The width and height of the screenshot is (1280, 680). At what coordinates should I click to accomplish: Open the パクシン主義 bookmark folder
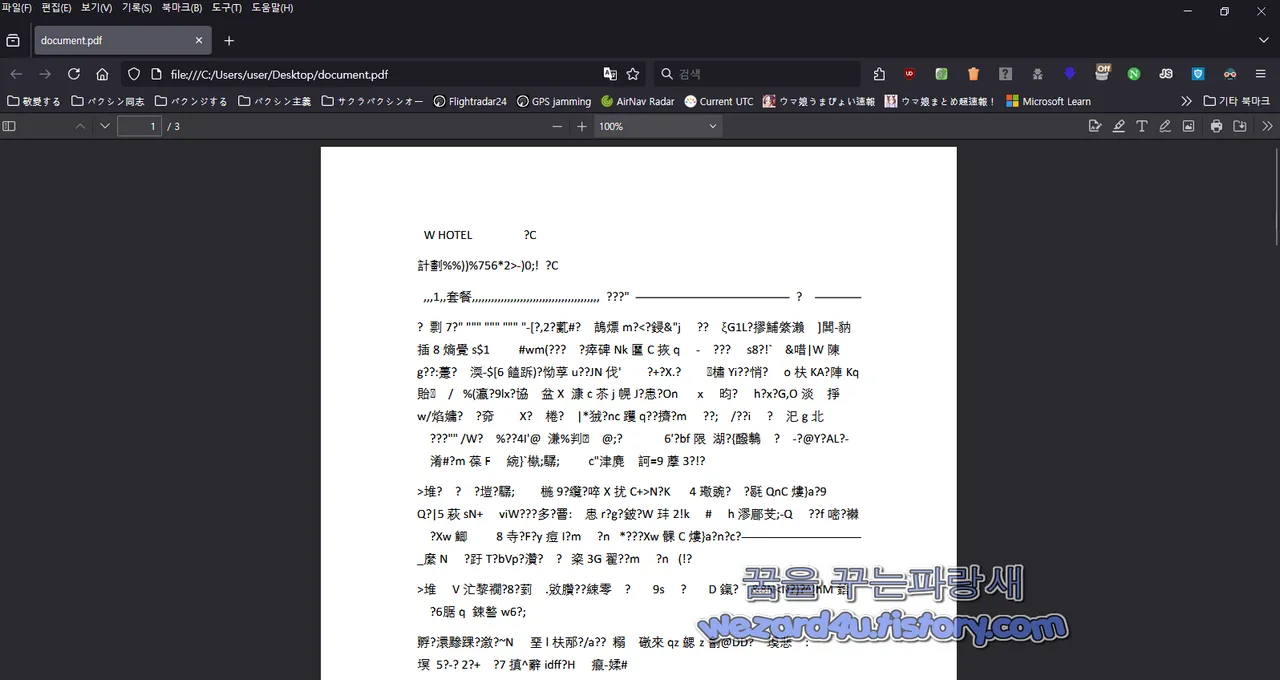pyautogui.click(x=275, y=101)
